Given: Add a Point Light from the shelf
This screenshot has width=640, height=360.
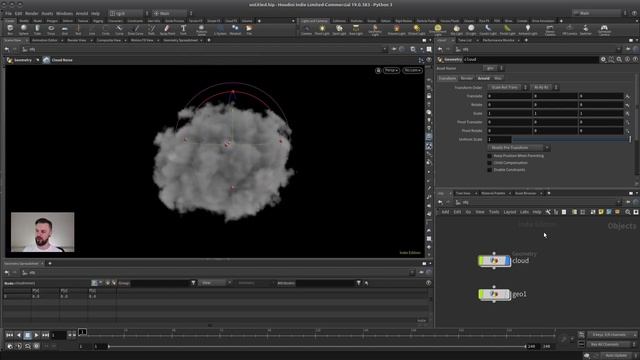Looking at the screenshot, I should pos(322,29).
